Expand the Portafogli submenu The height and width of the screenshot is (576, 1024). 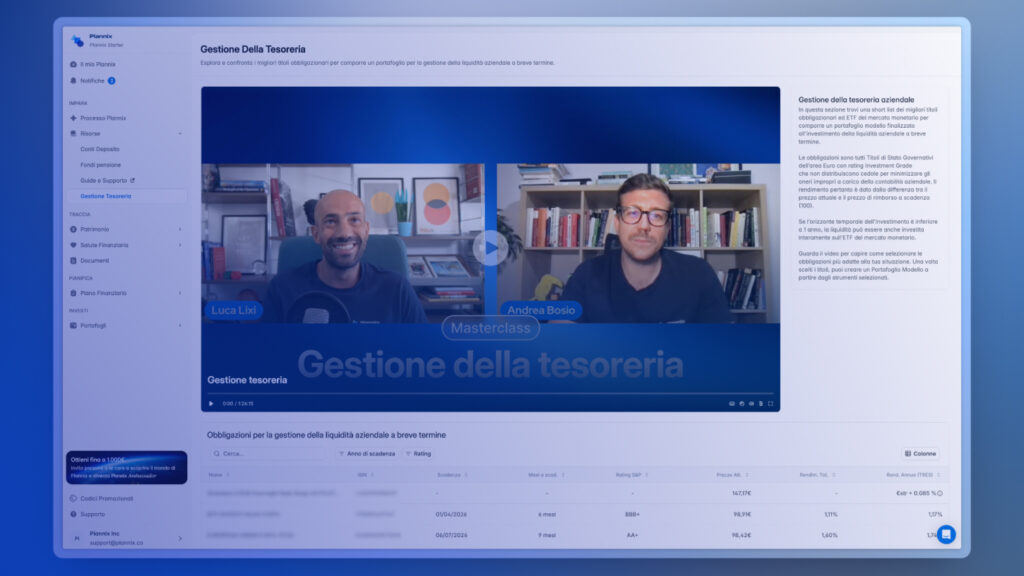coord(179,325)
